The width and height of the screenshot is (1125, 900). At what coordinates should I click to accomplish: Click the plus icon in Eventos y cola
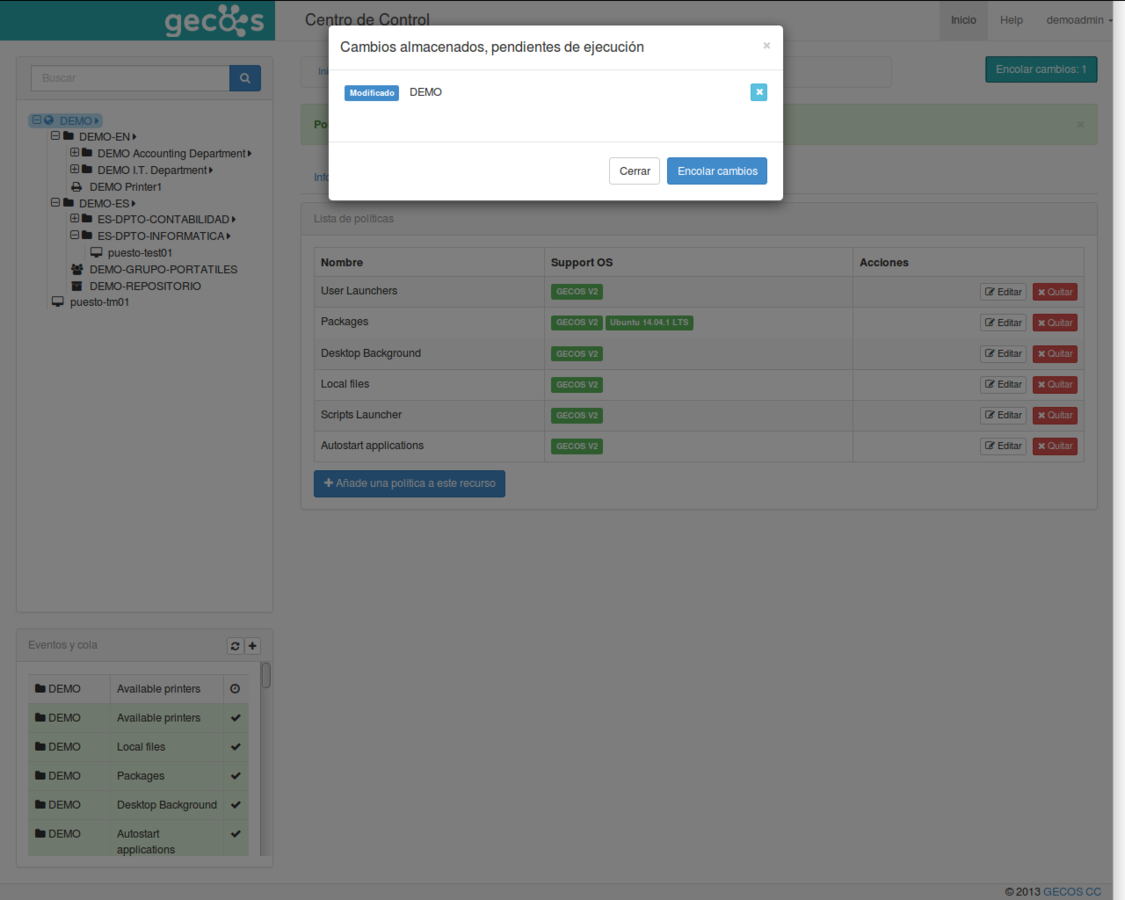252,645
